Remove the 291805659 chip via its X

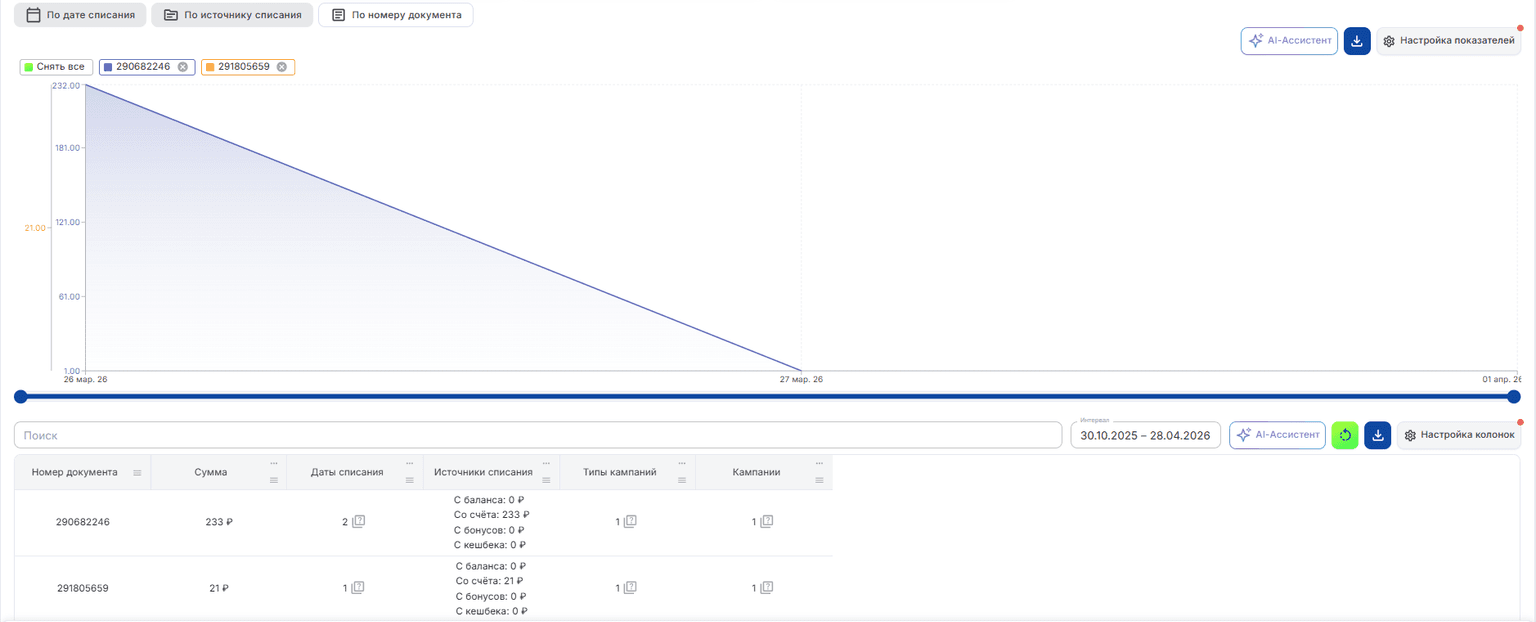pos(281,67)
